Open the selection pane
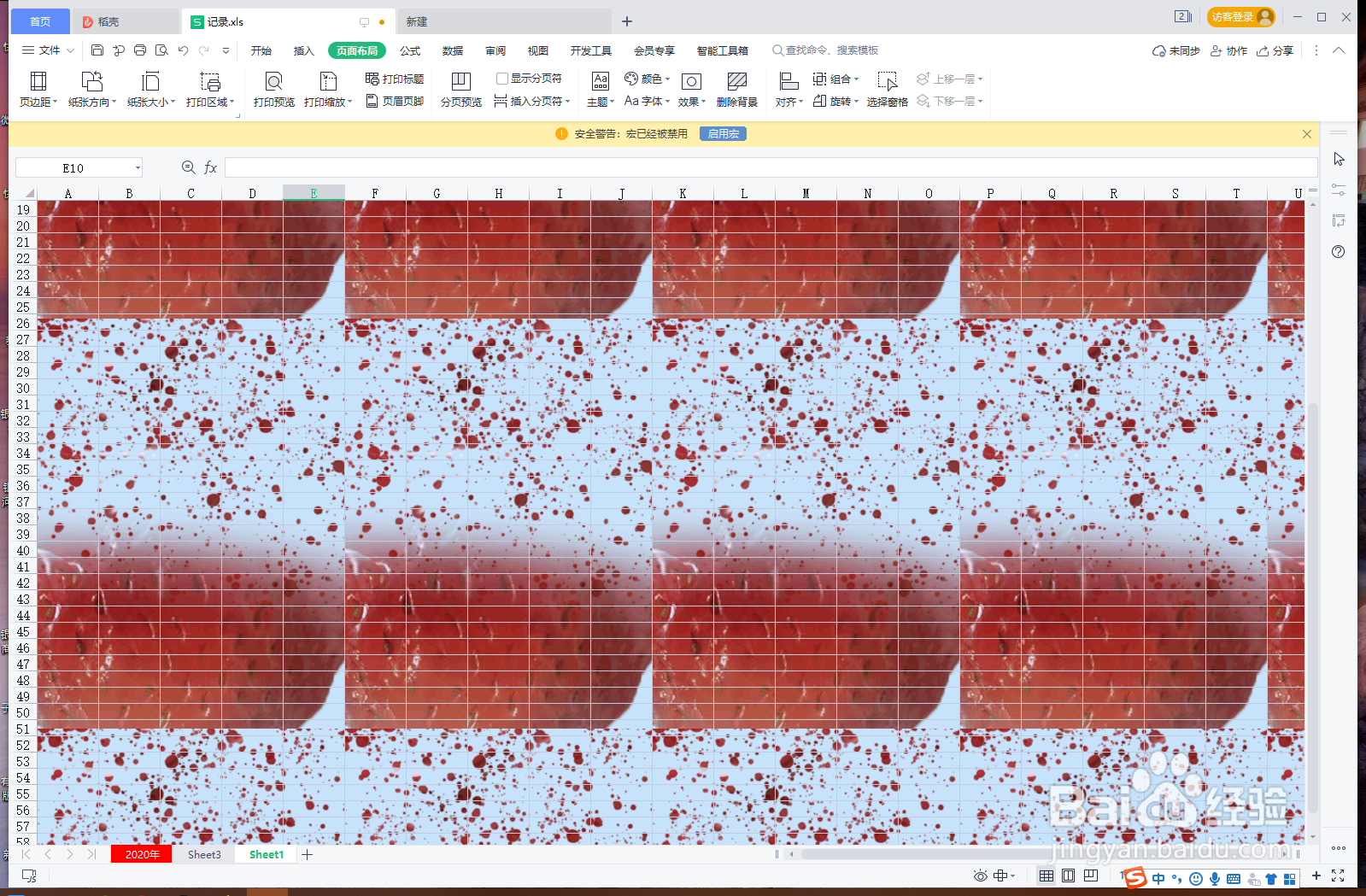The width and height of the screenshot is (1366, 896). coord(888,89)
